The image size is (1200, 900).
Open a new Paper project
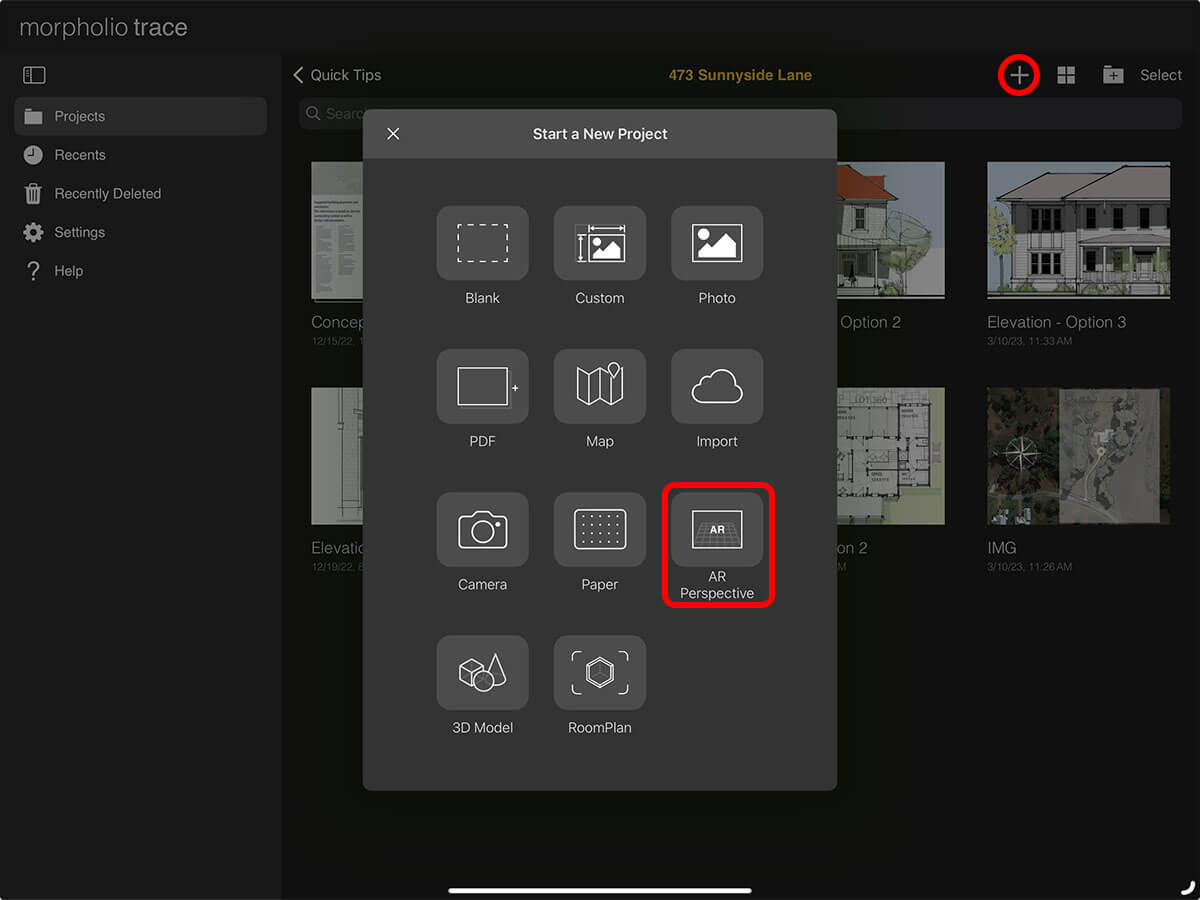599,530
